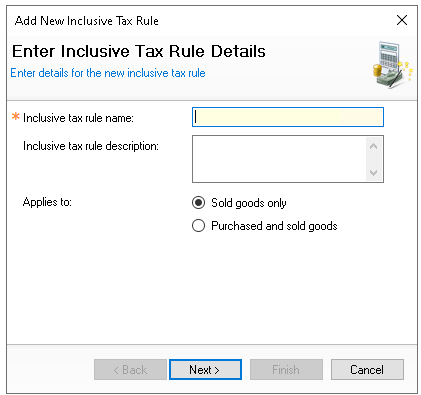Cancel the new tax rule wizard
This screenshot has height=395, width=421.
pyautogui.click(x=367, y=369)
